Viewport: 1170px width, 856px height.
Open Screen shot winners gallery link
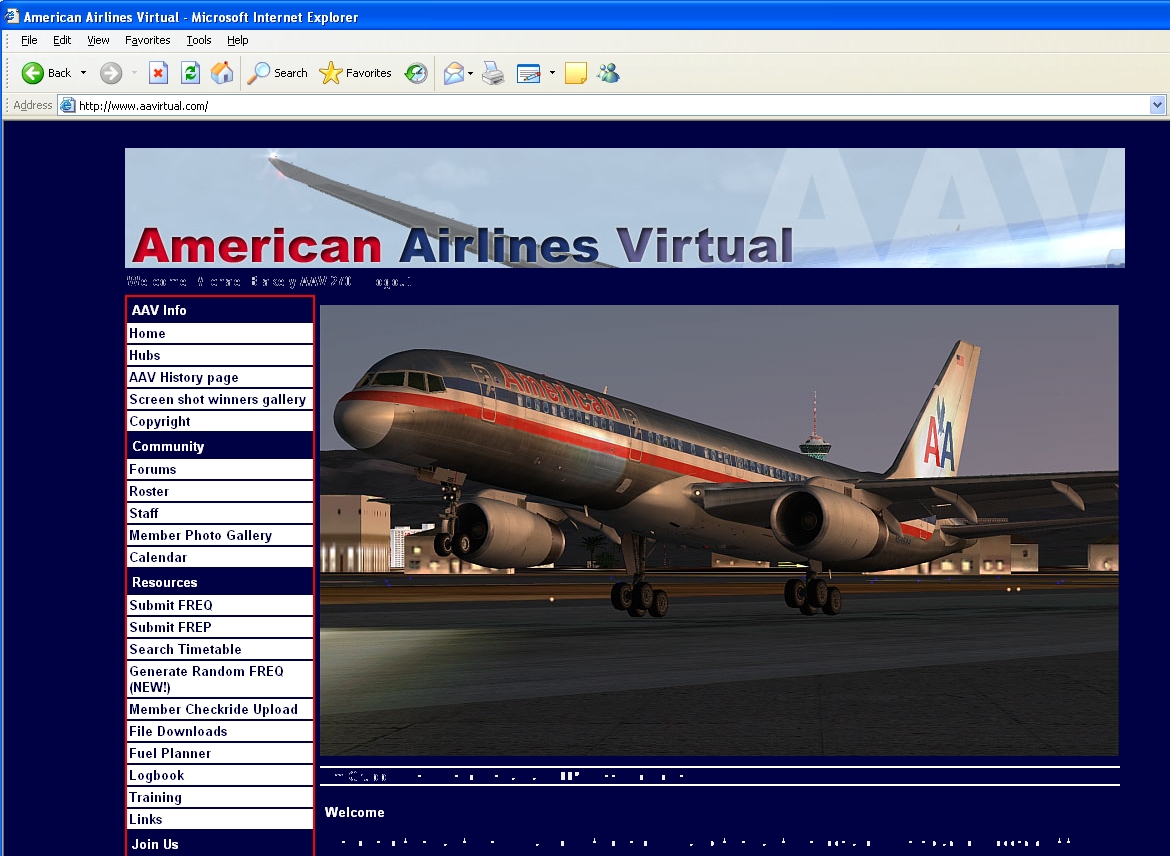coord(219,399)
